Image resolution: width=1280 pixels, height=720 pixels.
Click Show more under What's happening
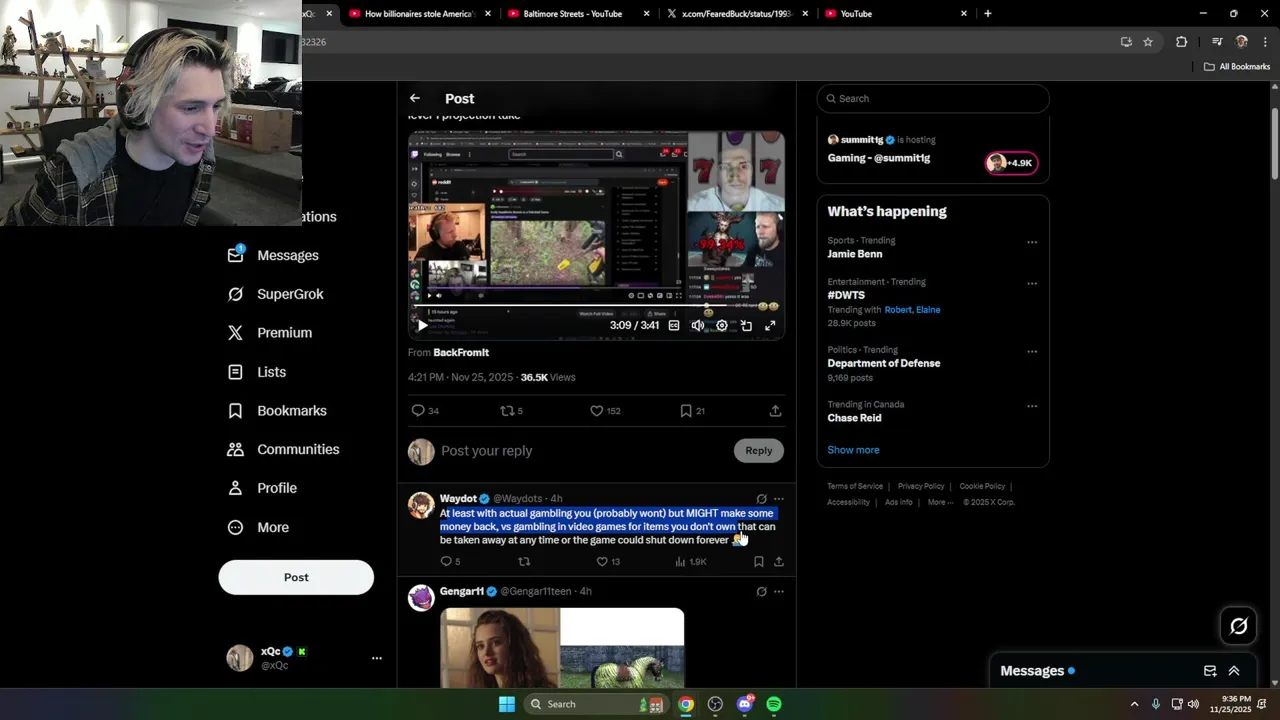[x=853, y=450]
